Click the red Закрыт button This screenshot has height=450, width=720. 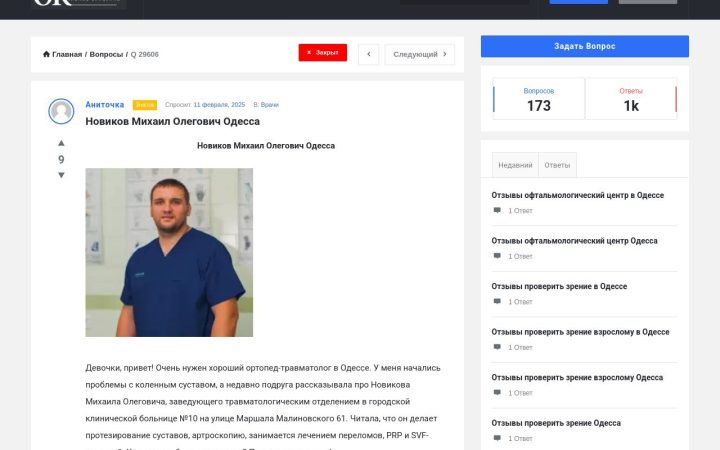point(322,52)
